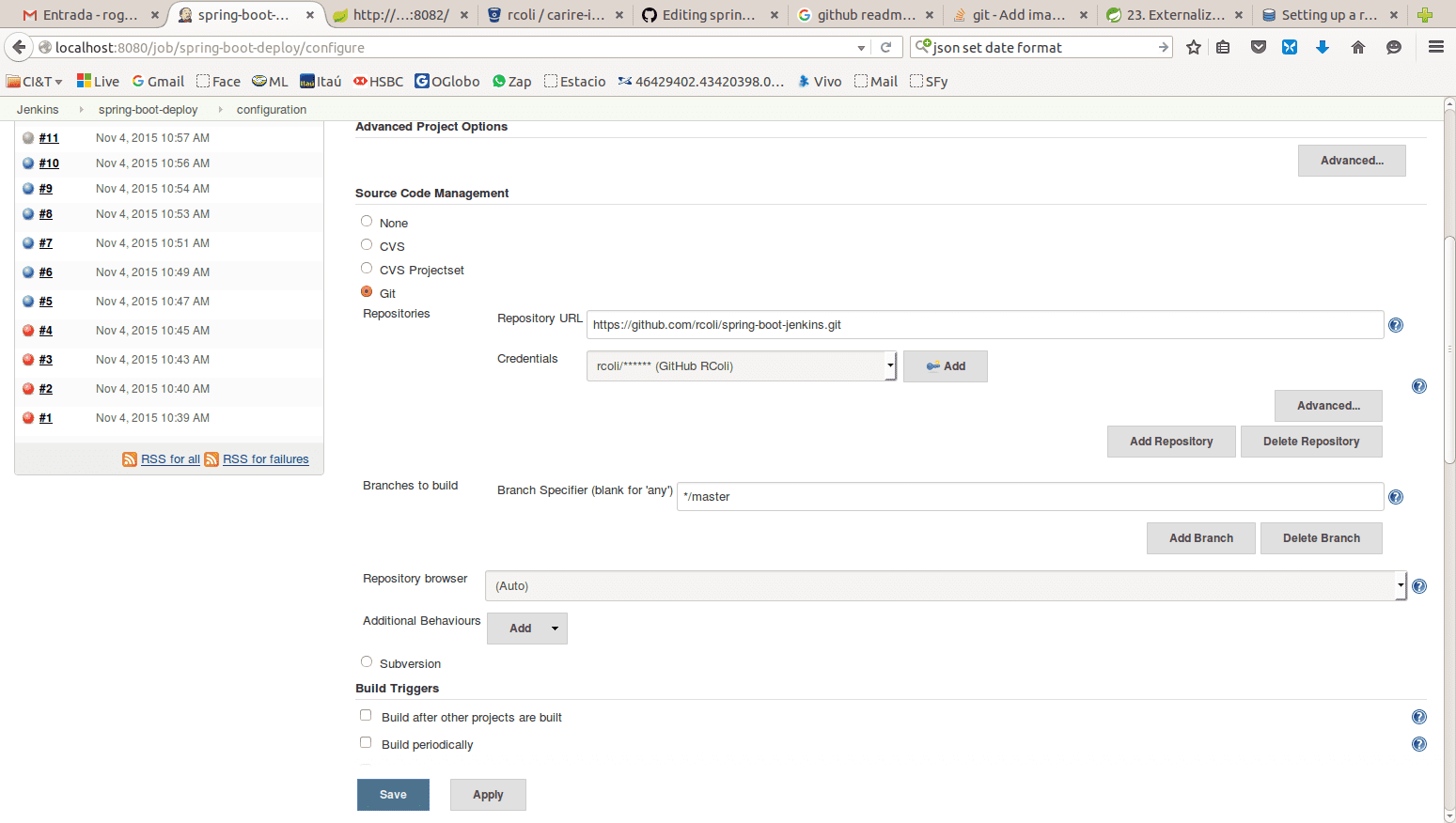Click the Branch Specifier input field

point(1030,497)
